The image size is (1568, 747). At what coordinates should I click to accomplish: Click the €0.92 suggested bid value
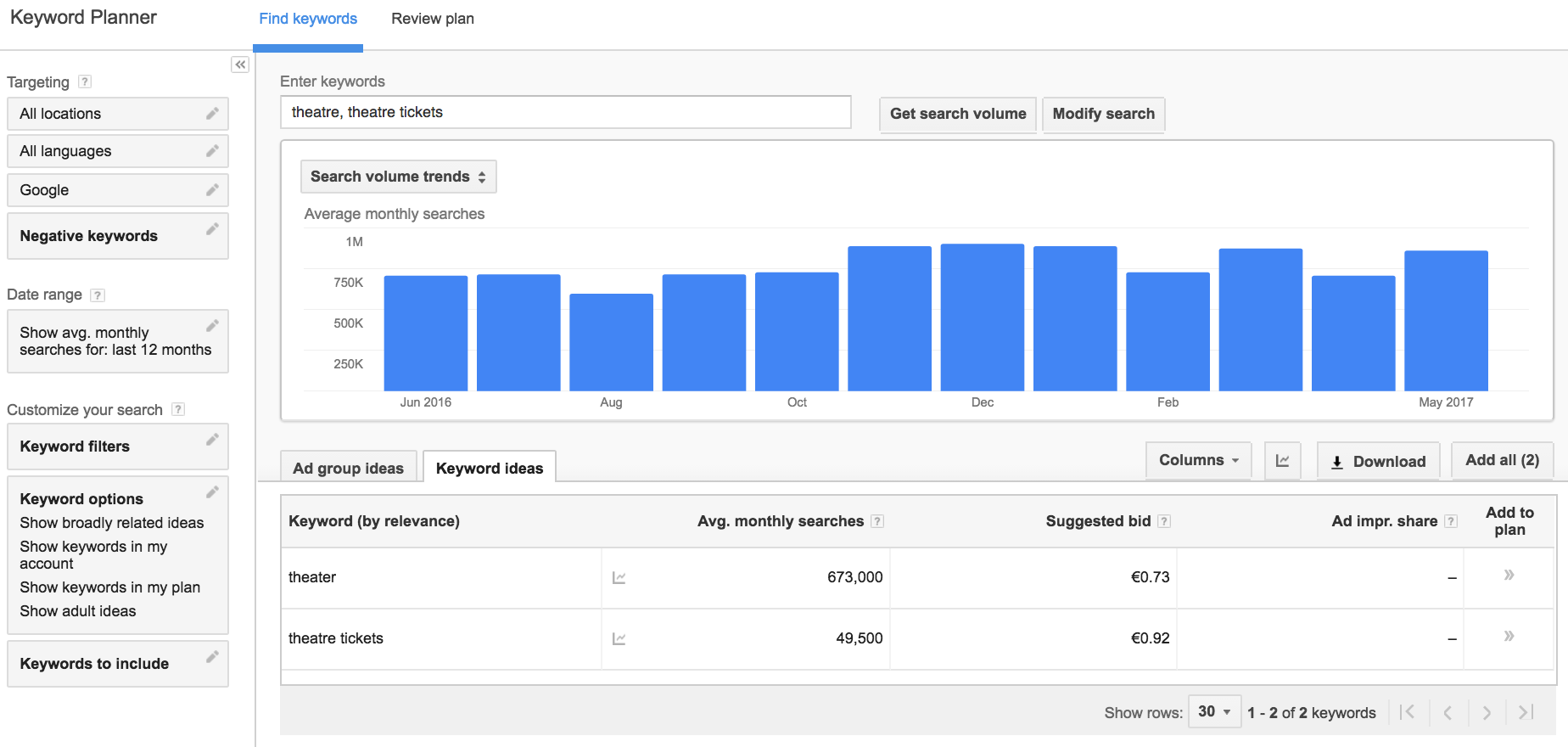(1151, 638)
